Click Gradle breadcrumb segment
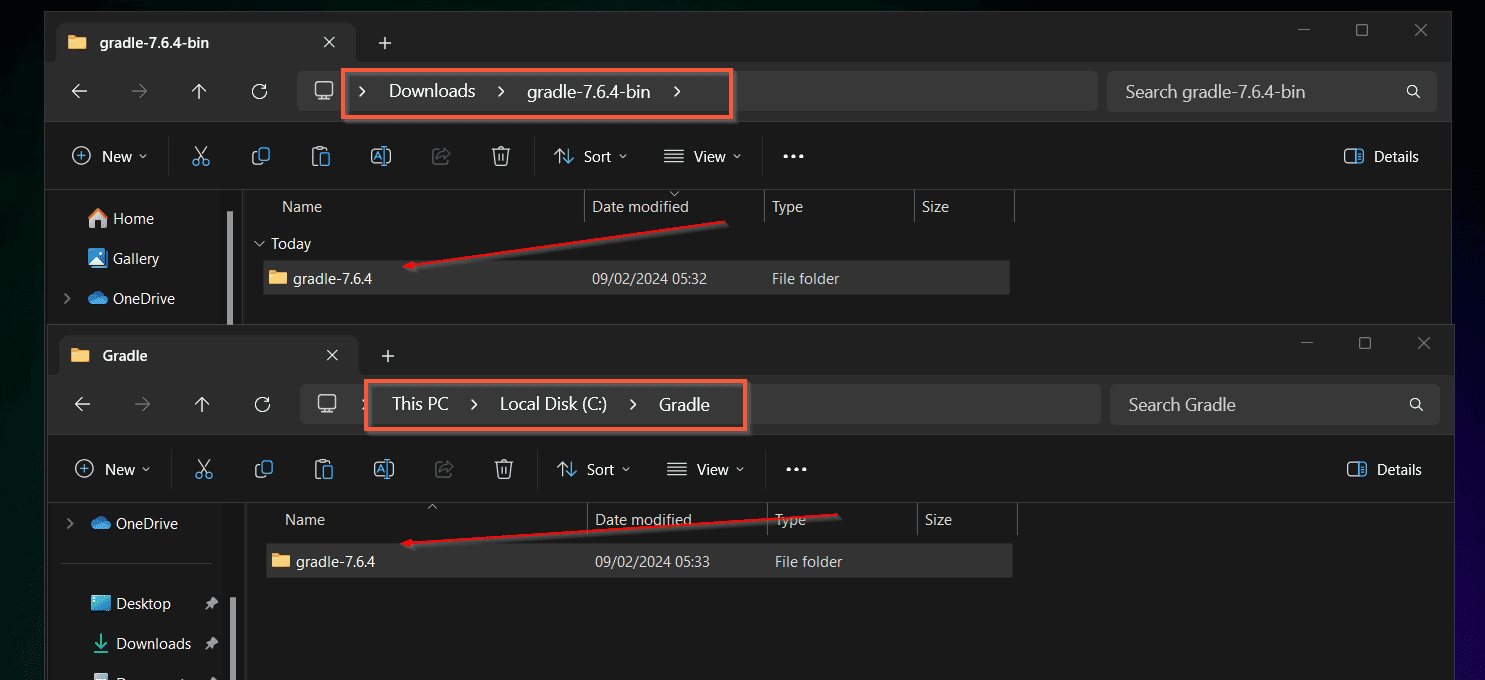 pos(684,405)
